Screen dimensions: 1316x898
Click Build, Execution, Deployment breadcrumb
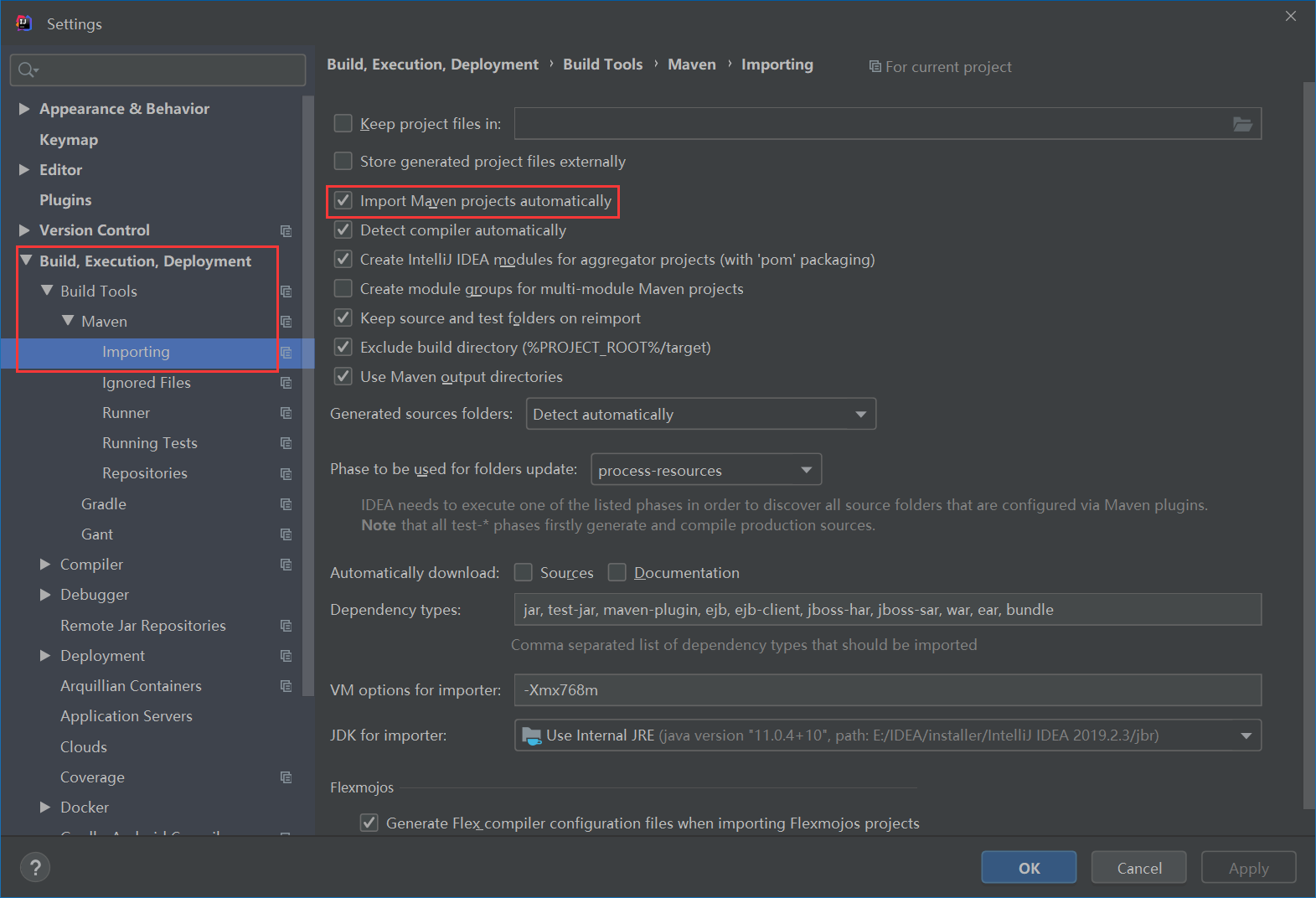coord(433,65)
